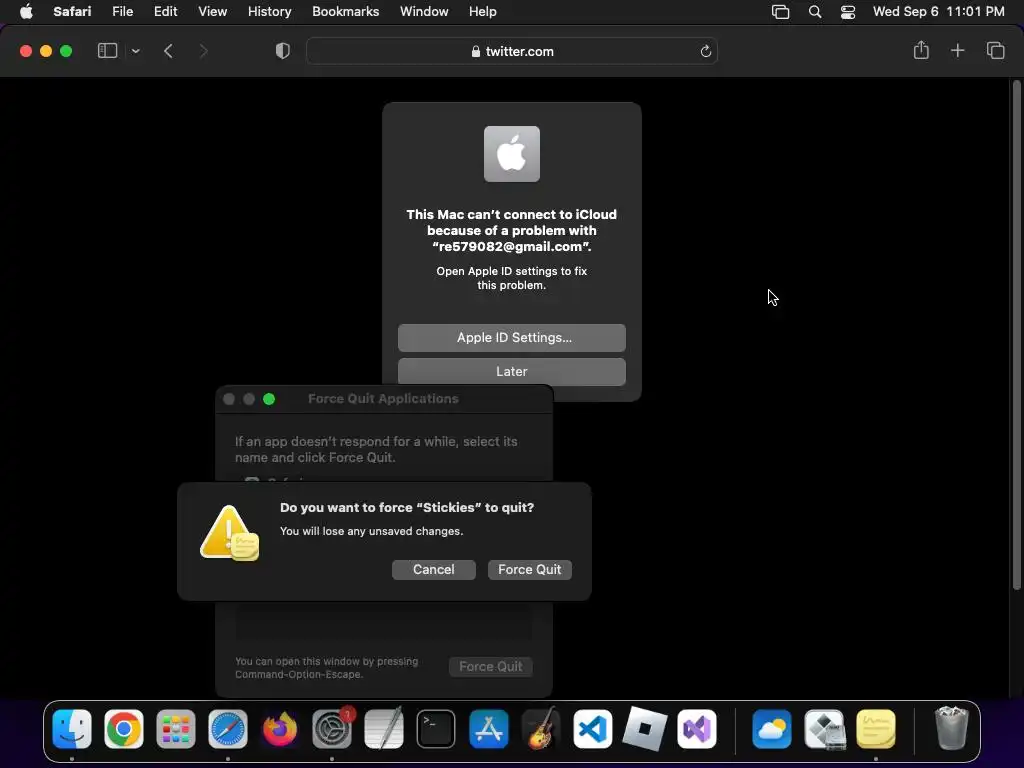Go forward one page in Safari

point(203,51)
